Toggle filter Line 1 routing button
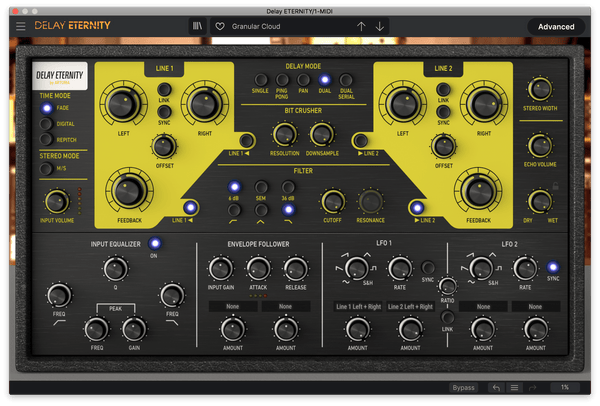This screenshot has height=406, width=600. coord(190,207)
